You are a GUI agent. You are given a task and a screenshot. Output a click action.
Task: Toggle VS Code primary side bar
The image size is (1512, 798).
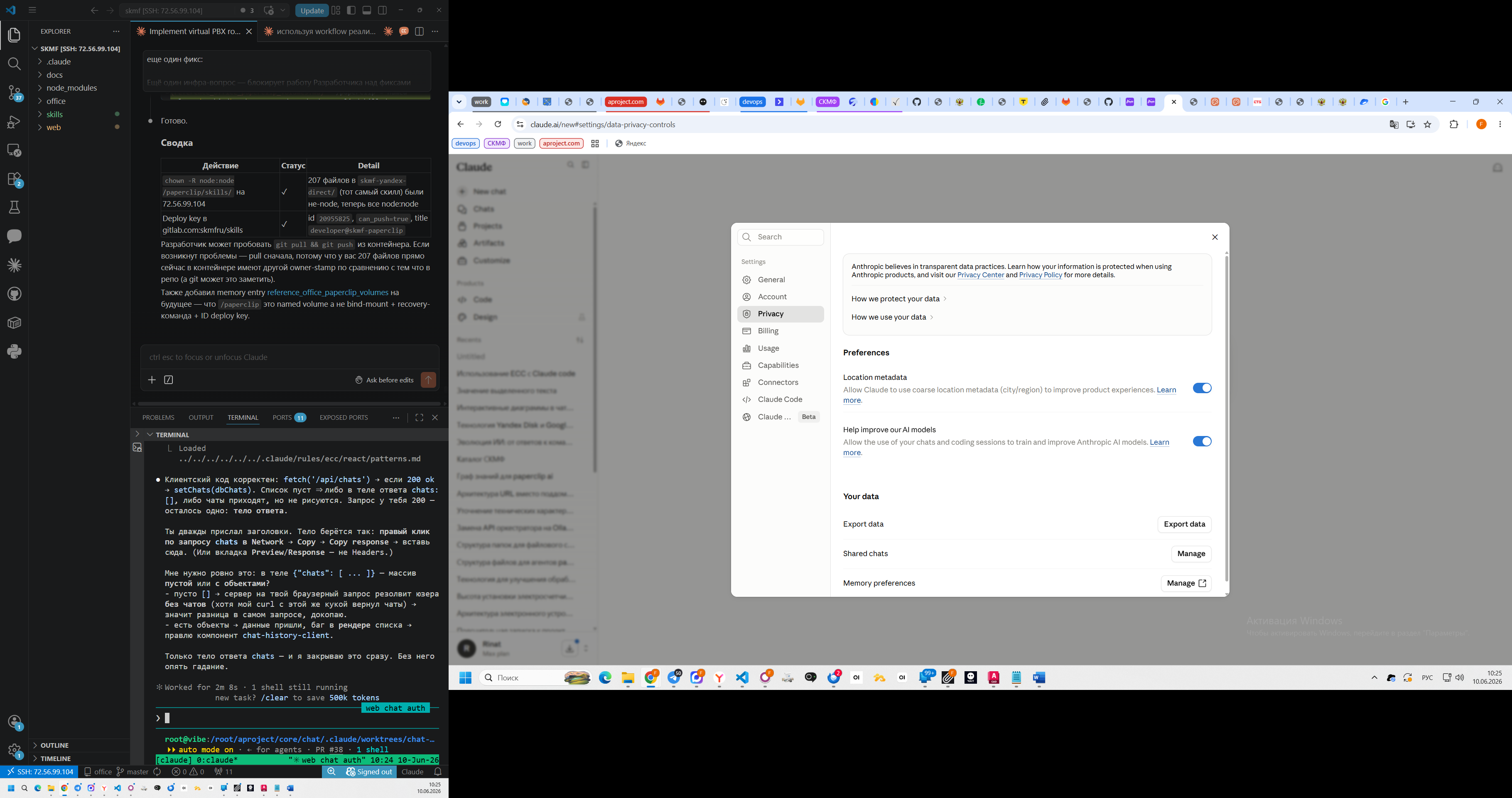(351, 10)
